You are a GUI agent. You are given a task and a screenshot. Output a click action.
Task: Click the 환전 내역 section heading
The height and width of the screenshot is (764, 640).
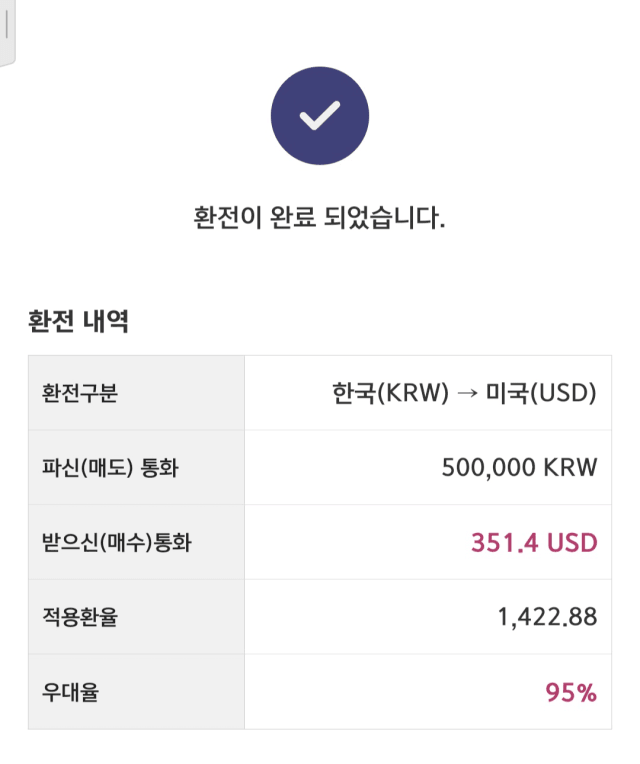78,321
